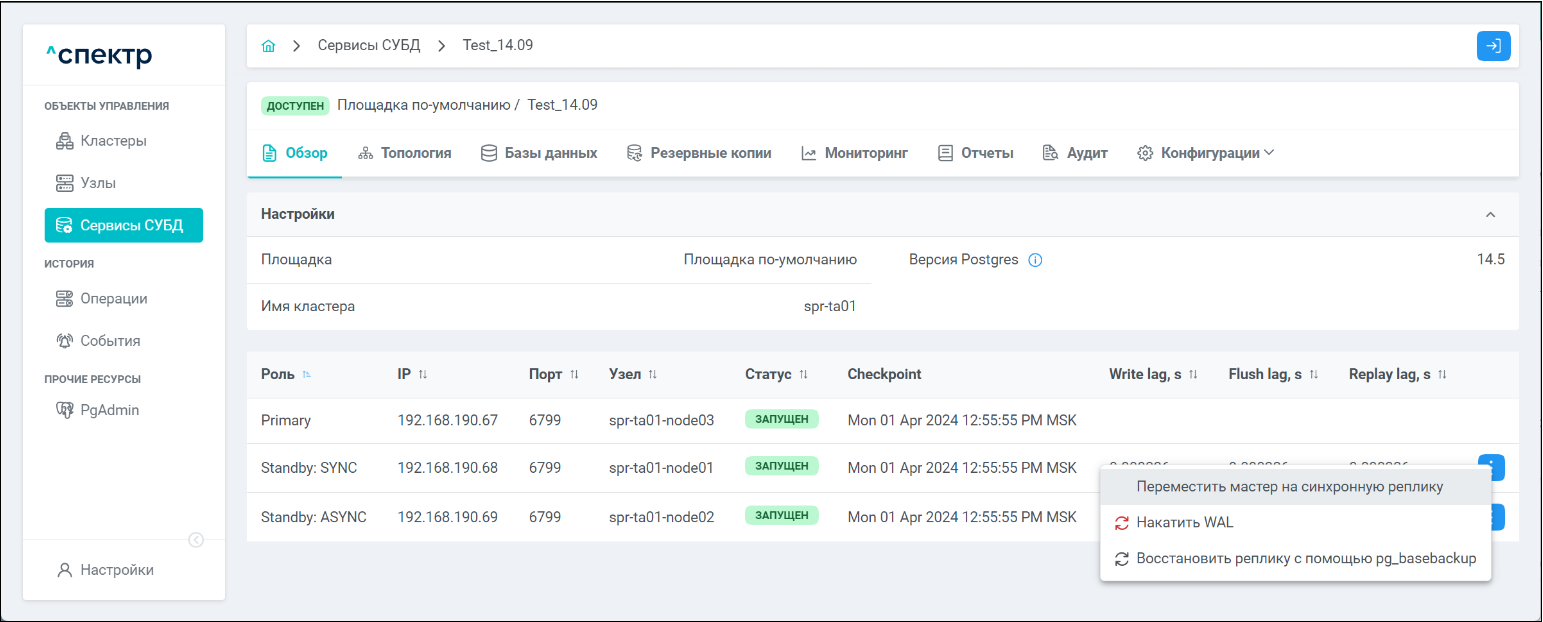The image size is (1543, 622).
Task: Click Сервисы СУБД breadcrumb link
Action: click(x=369, y=46)
